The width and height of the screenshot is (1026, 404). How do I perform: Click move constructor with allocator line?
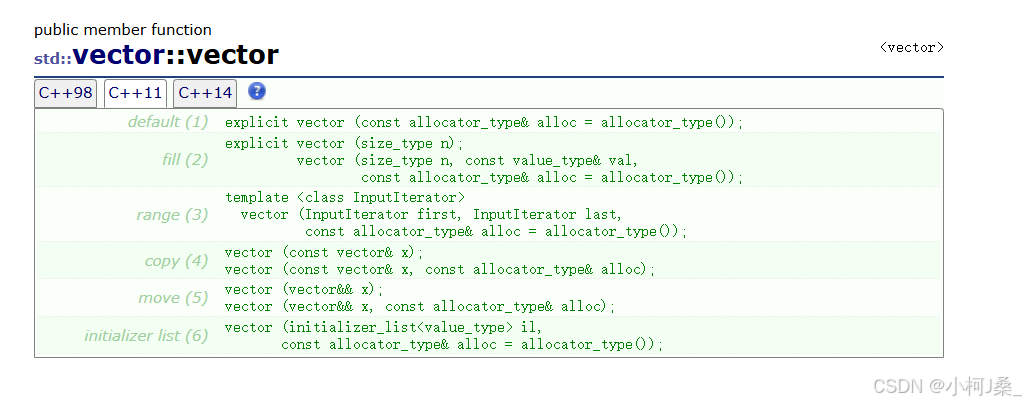(420, 306)
